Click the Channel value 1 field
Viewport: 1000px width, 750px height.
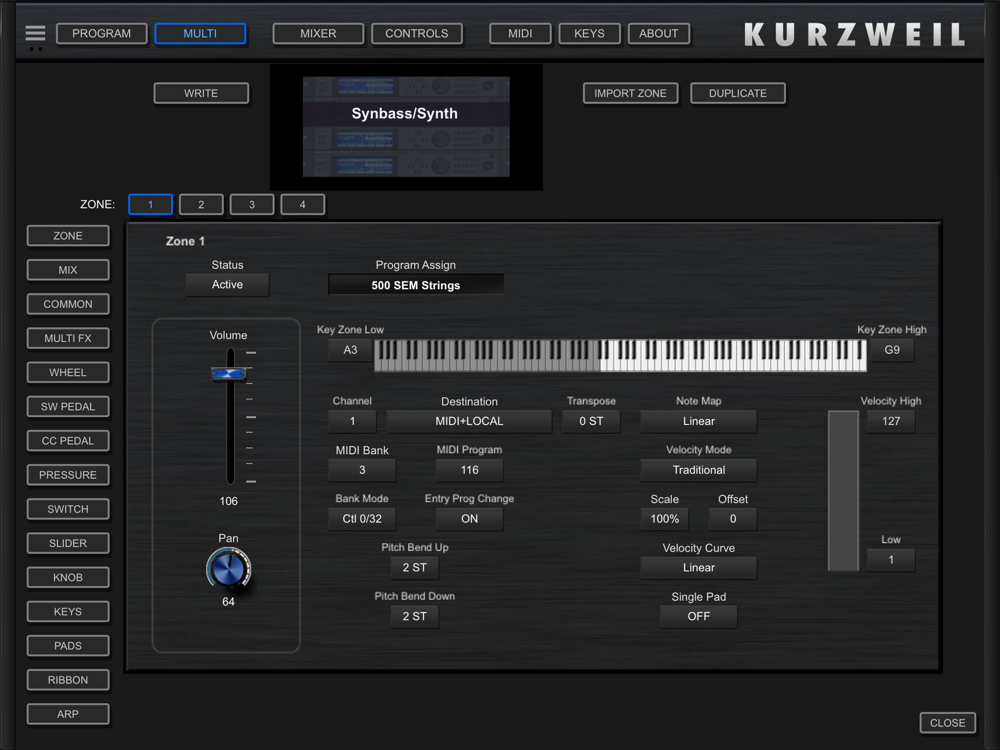(x=352, y=421)
